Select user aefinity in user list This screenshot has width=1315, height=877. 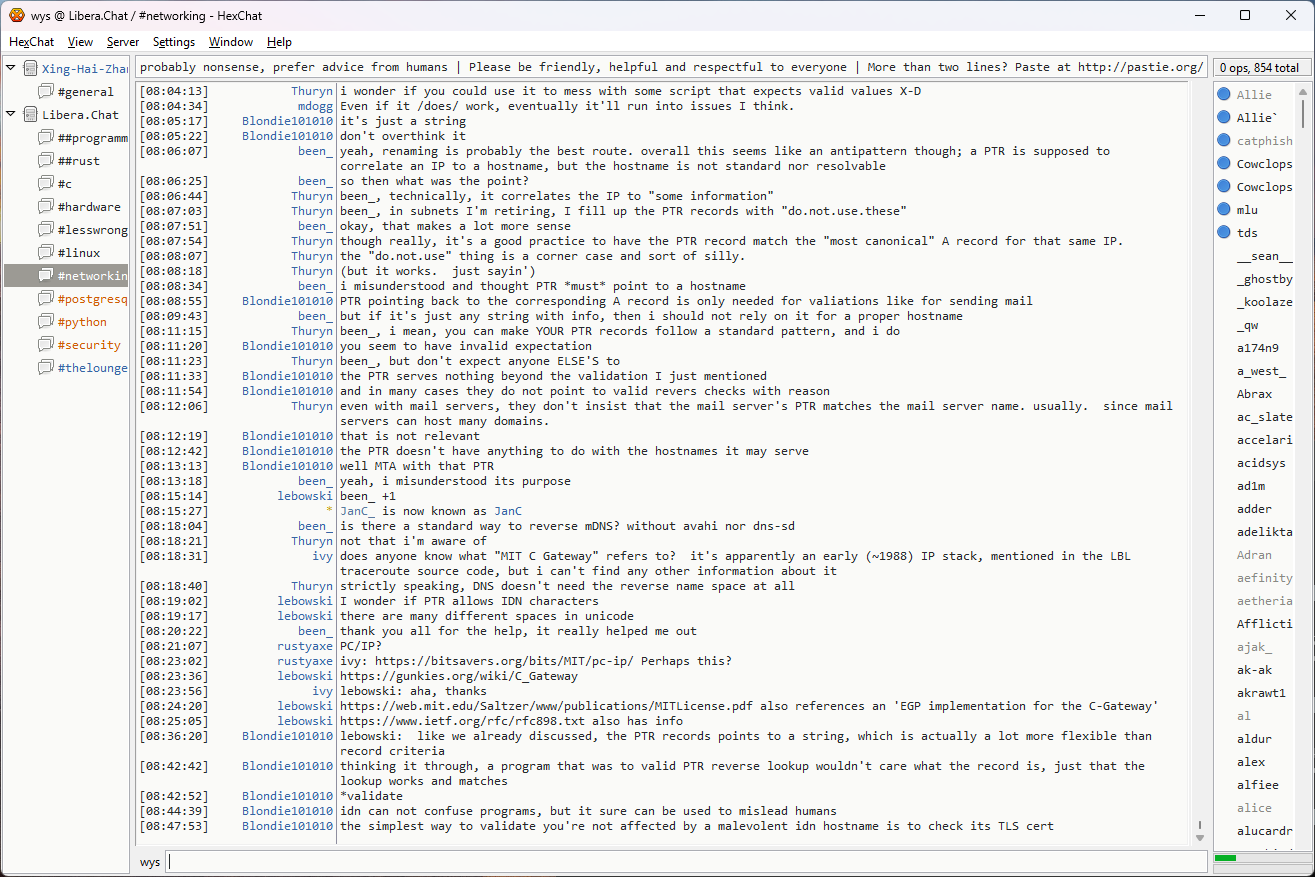1264,578
